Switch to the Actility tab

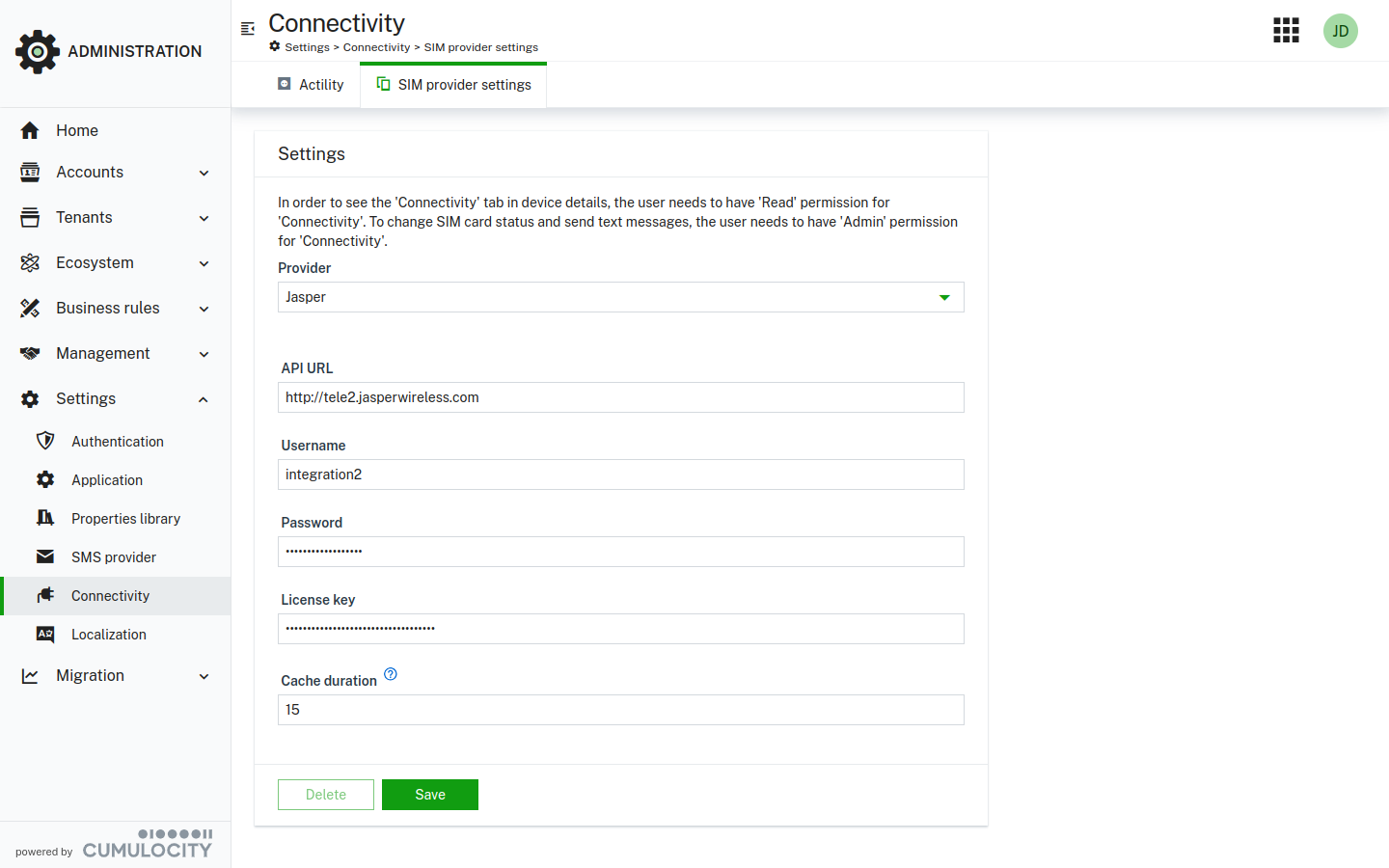pos(311,85)
